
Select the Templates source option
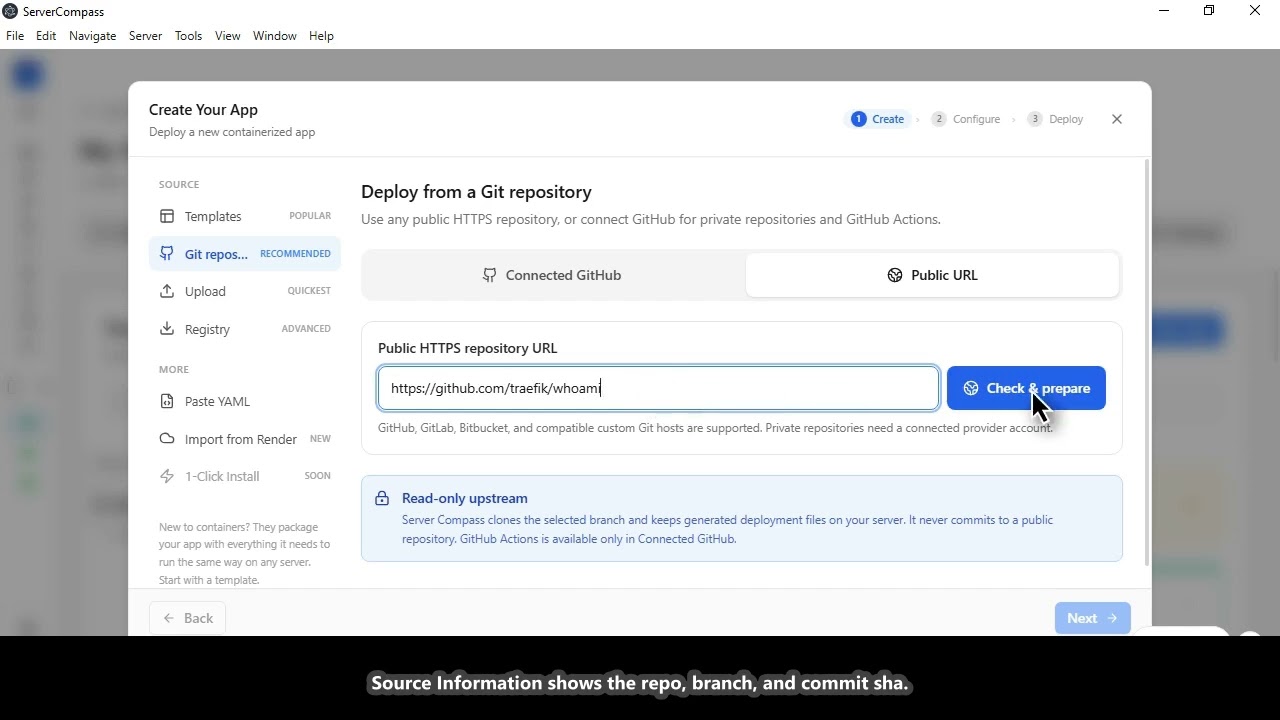245,216
